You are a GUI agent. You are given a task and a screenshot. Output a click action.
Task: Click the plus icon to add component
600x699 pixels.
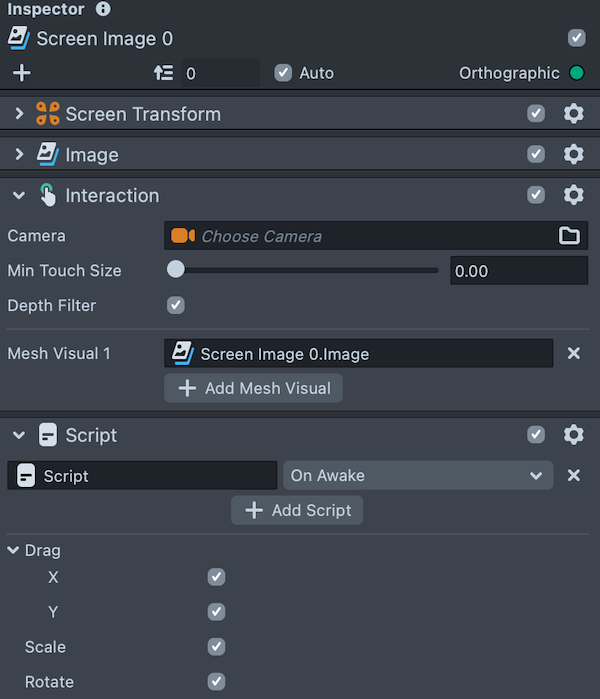coord(22,73)
